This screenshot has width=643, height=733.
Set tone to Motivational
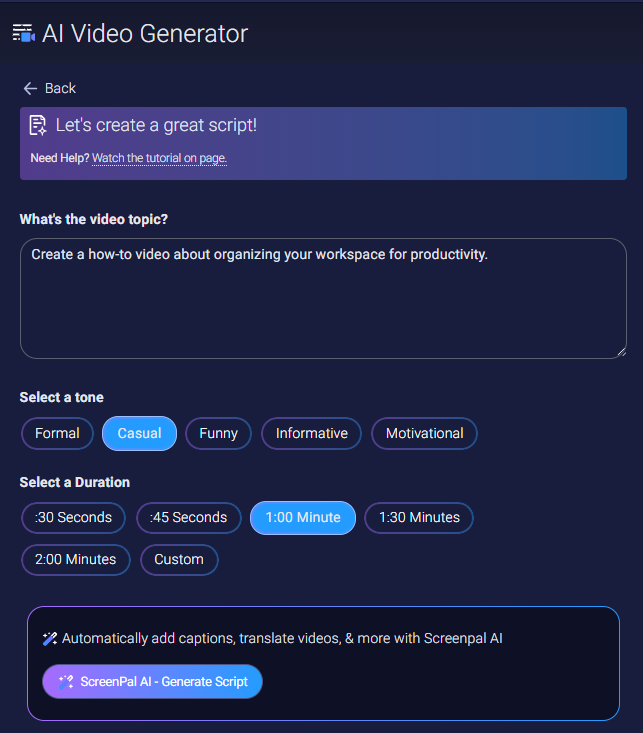[x=424, y=433]
